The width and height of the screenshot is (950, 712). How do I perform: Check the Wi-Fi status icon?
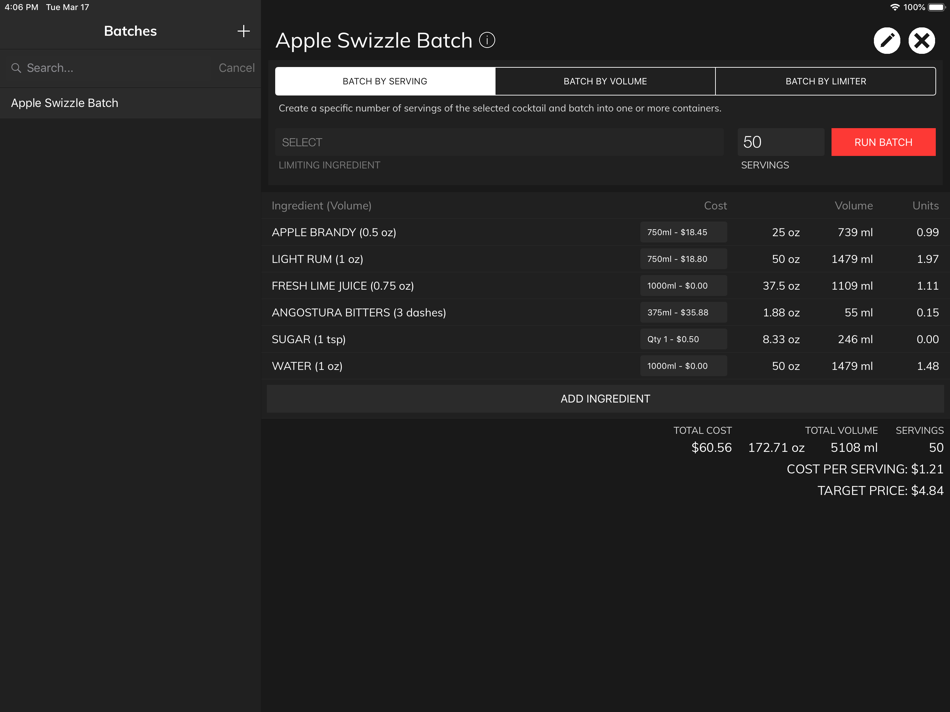point(894,7)
